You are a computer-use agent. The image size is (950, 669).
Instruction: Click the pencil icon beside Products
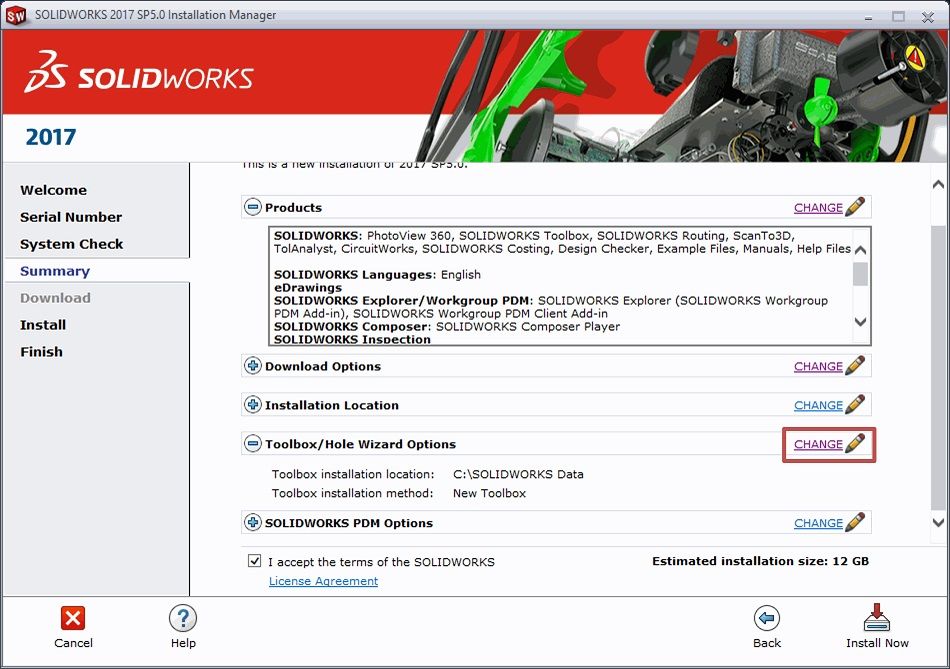855,208
